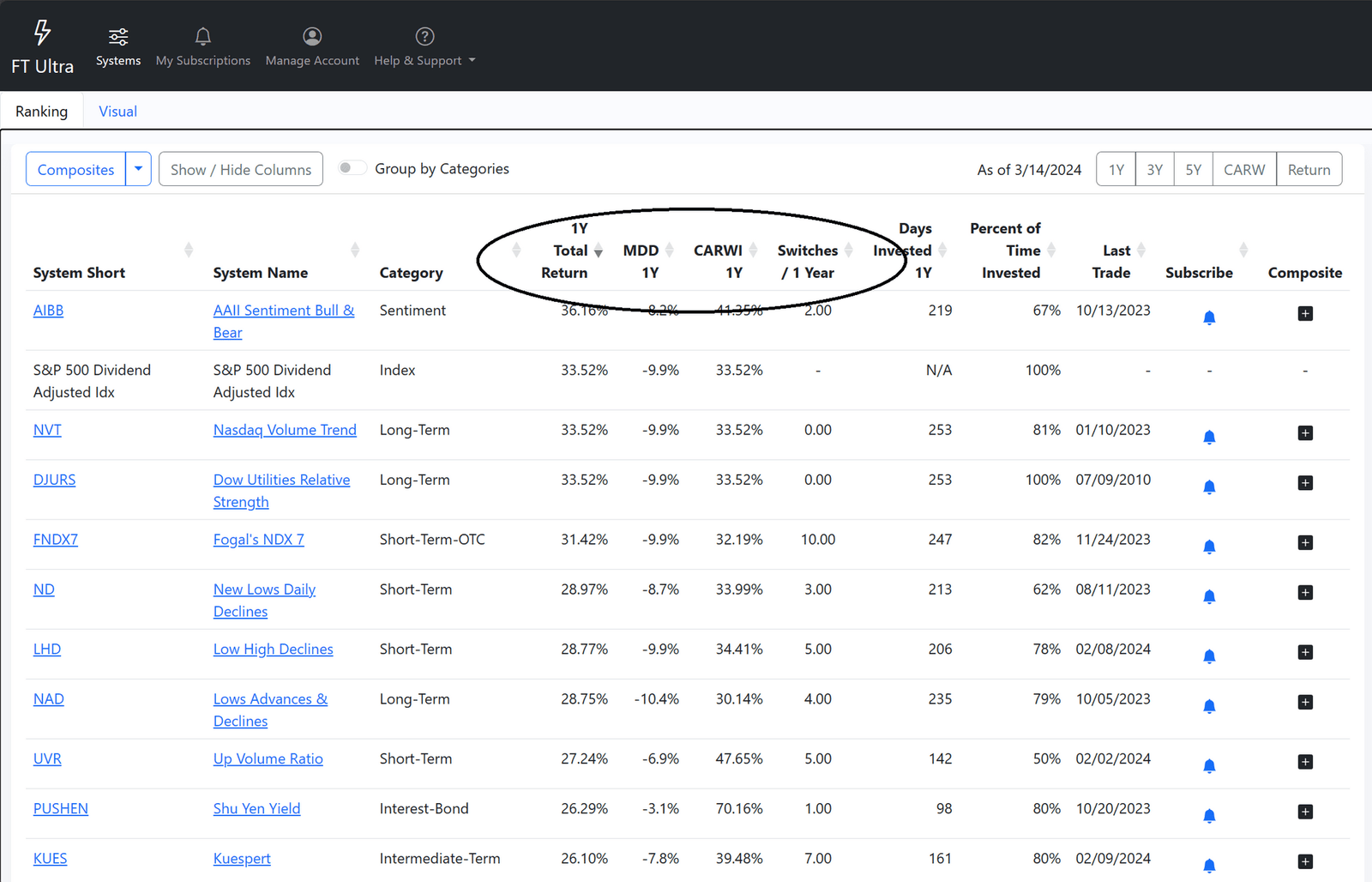1372x882 pixels.
Task: Select the CARW view tab
Action: pyautogui.click(x=1244, y=169)
